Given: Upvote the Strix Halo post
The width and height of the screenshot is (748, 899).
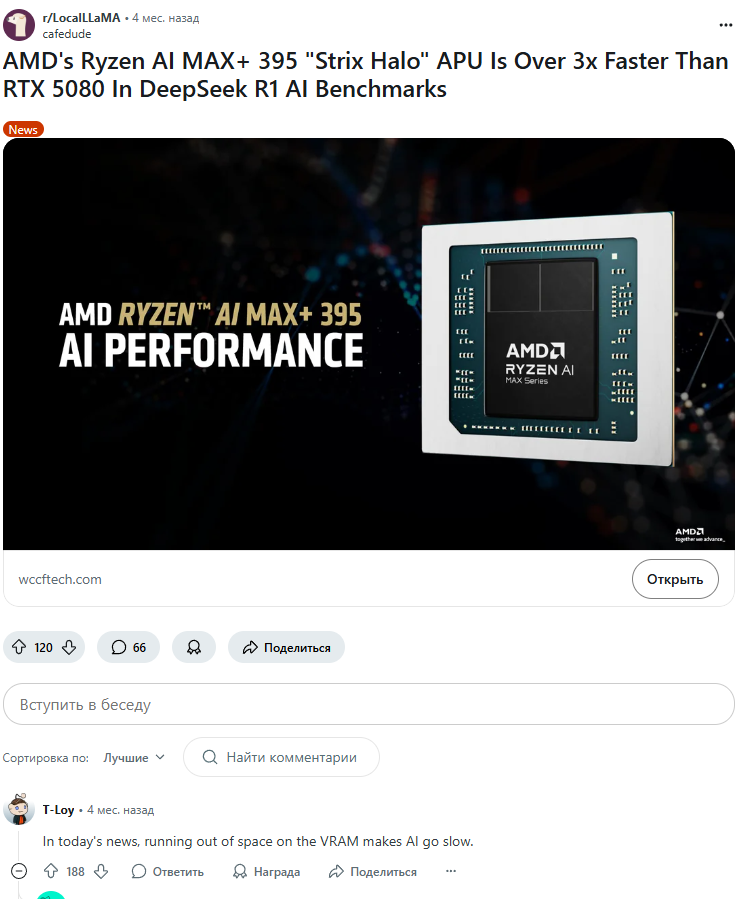Looking at the screenshot, I should [19, 647].
